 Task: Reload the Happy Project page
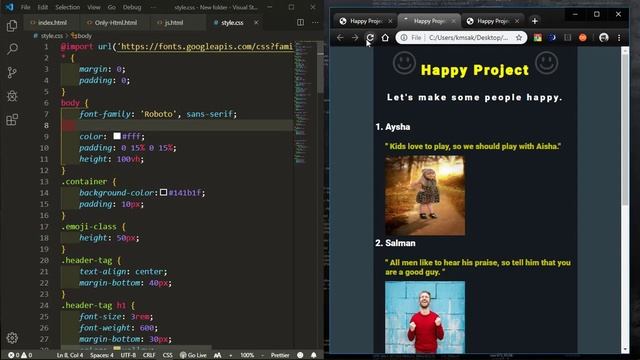(x=370, y=38)
